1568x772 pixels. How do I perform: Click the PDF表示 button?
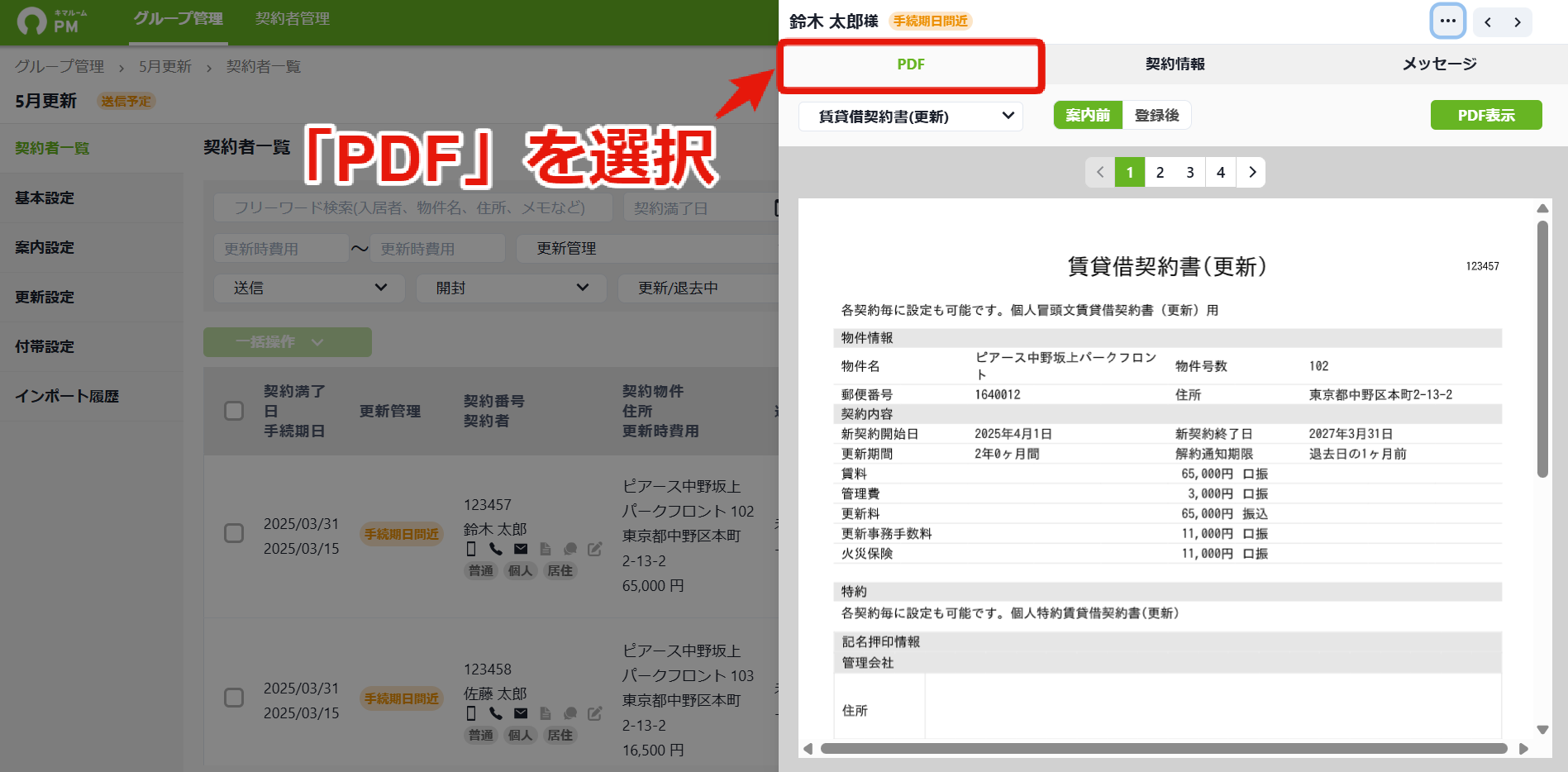(1486, 115)
